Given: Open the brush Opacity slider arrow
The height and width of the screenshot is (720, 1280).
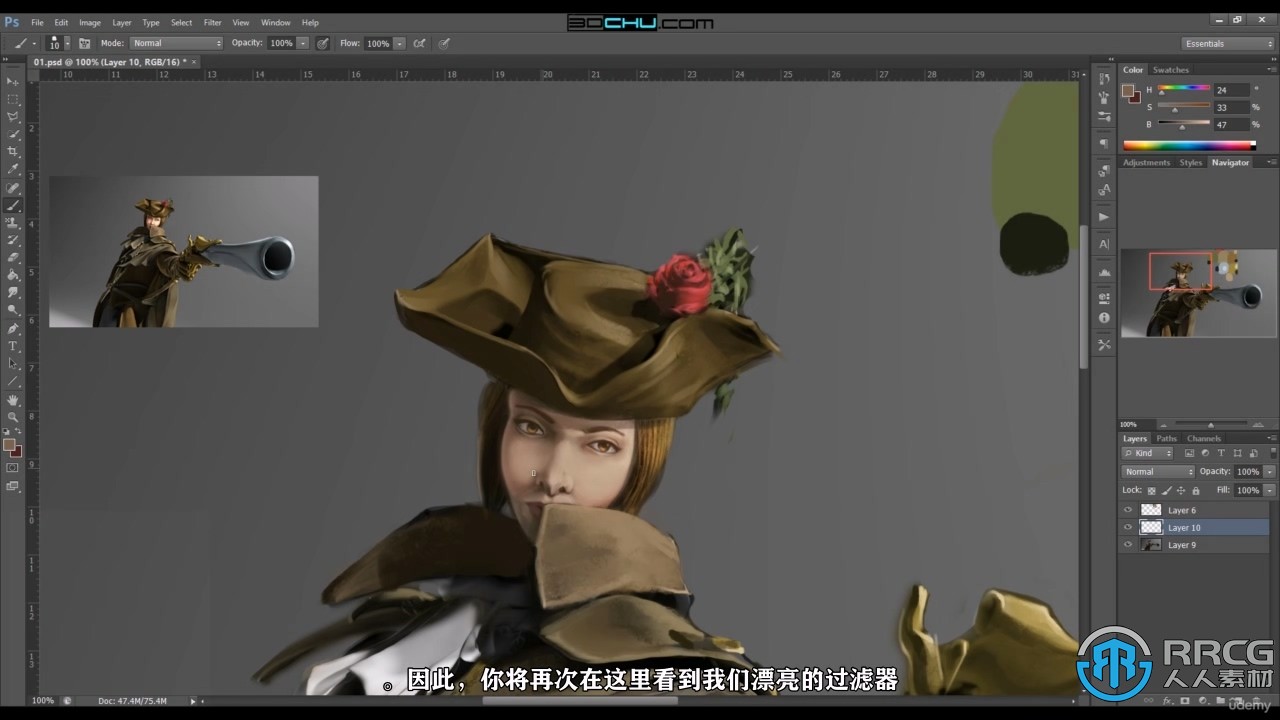Looking at the screenshot, I should (303, 43).
